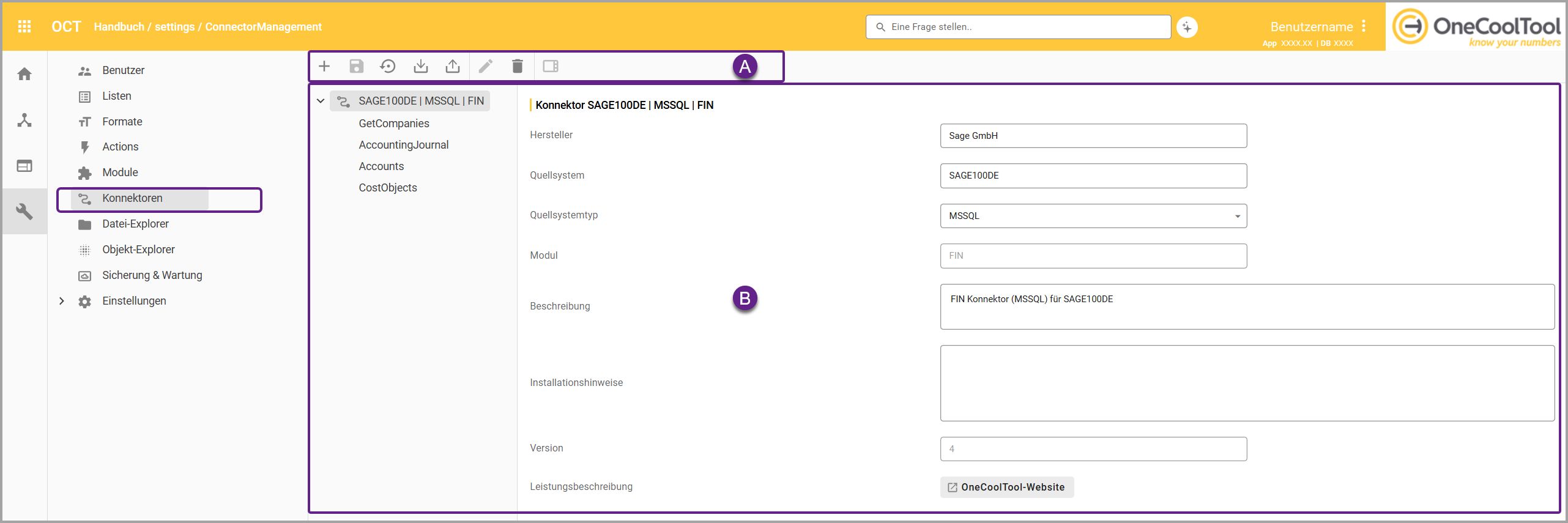The image size is (1568, 523).
Task: Click the Datei-Explorer folder icon
Action: 85,224
